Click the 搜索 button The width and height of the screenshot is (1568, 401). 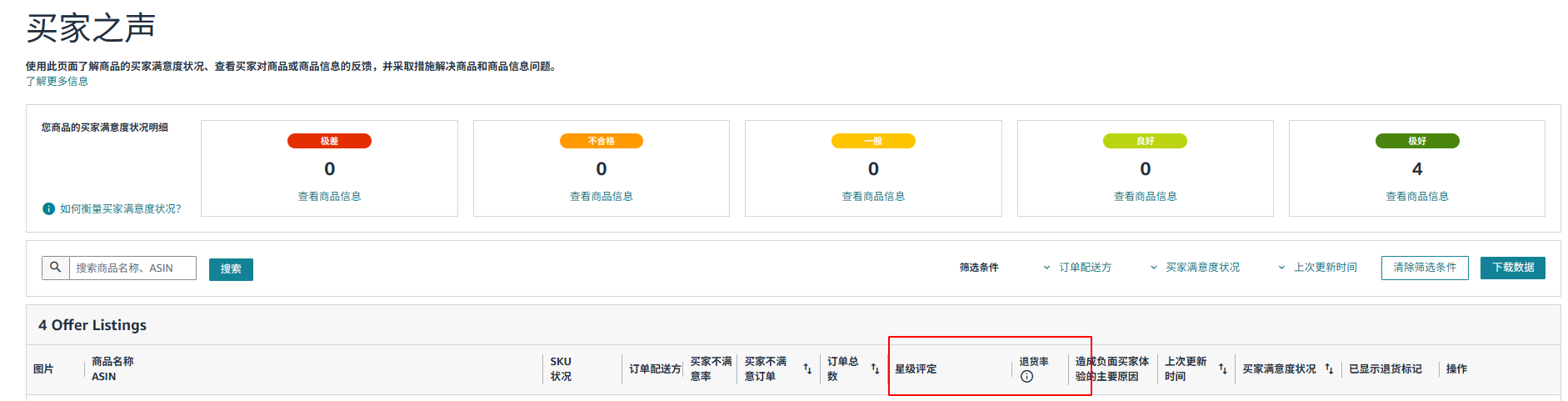tap(231, 268)
